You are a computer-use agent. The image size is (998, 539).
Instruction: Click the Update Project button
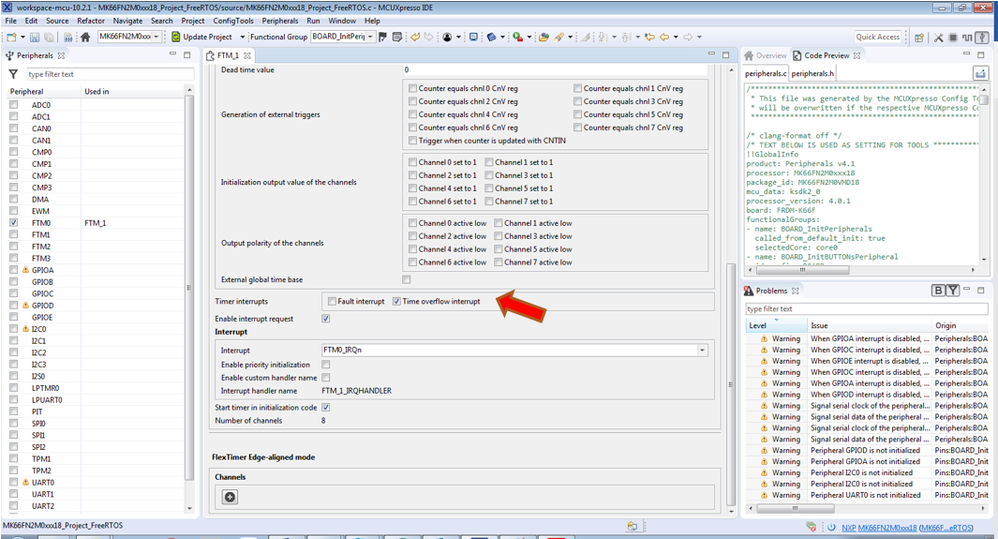[x=202, y=37]
